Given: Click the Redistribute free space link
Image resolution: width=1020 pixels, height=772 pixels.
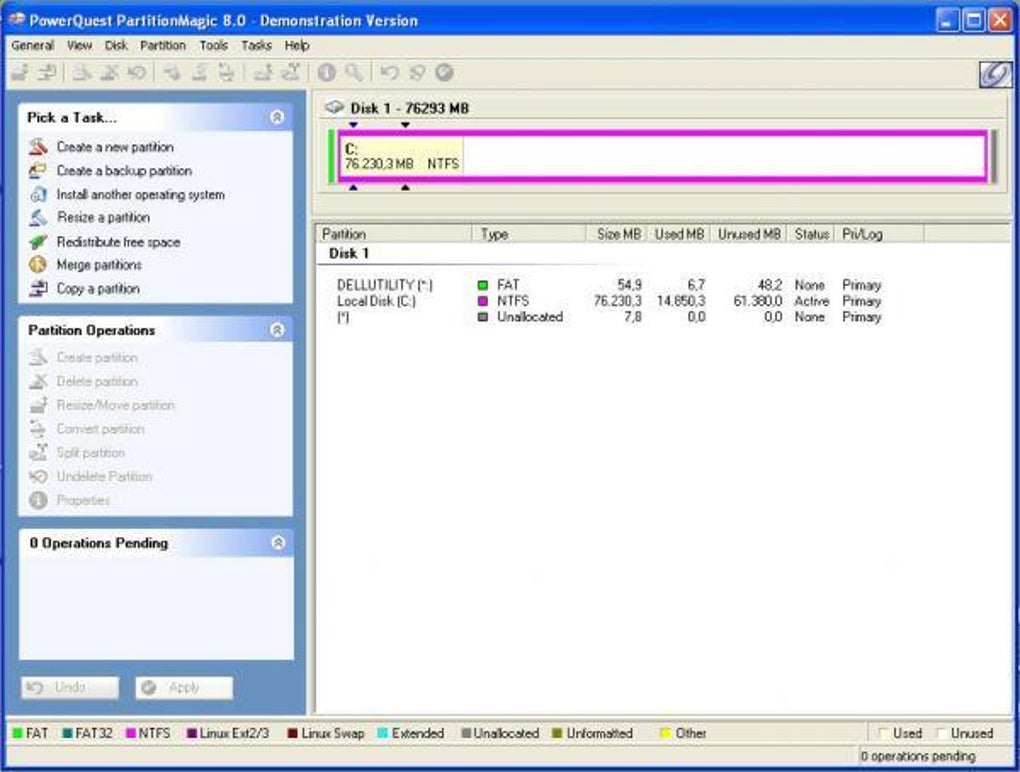Looking at the screenshot, I should pyautogui.click(x=118, y=242).
